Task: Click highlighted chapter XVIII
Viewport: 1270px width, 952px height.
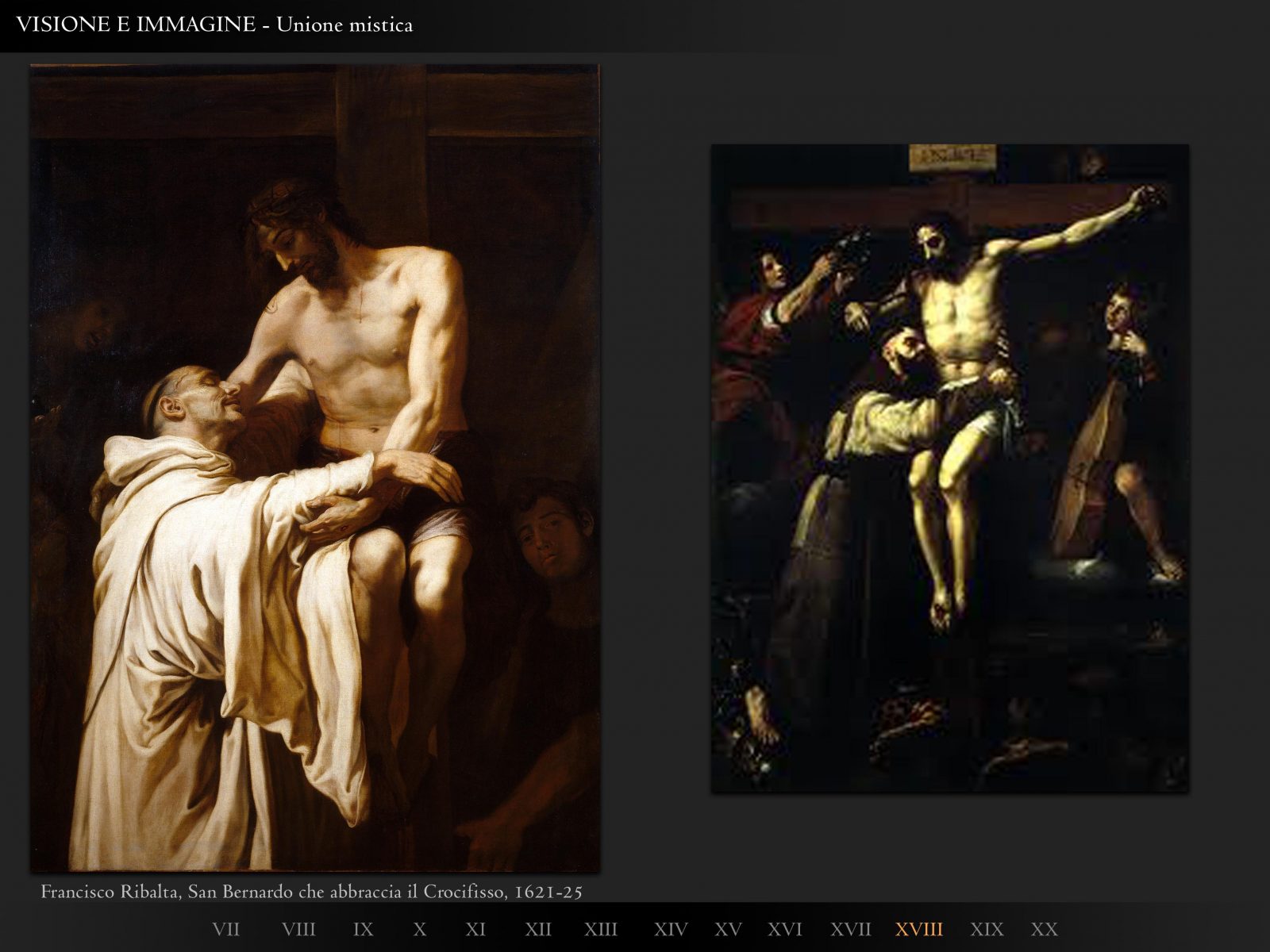Action: tap(919, 929)
